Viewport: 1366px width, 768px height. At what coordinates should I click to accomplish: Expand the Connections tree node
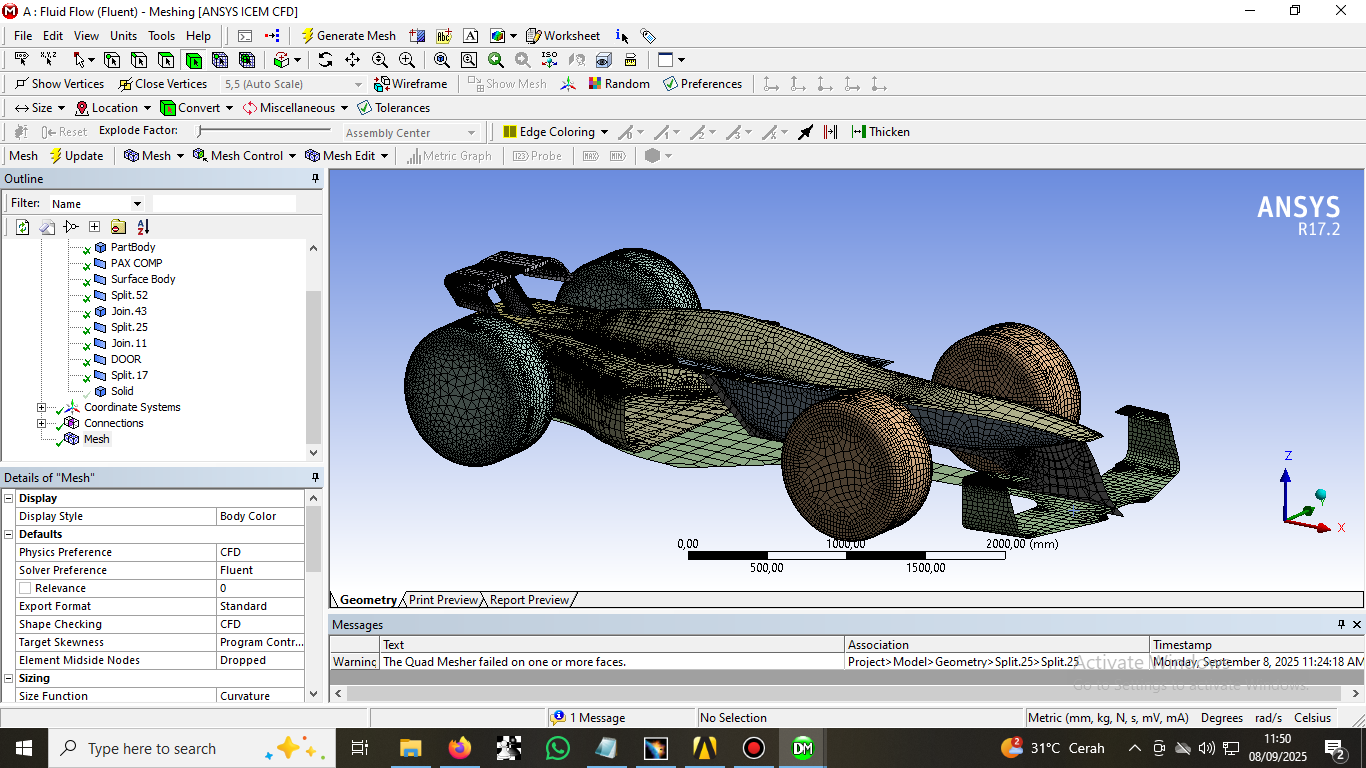coord(41,423)
